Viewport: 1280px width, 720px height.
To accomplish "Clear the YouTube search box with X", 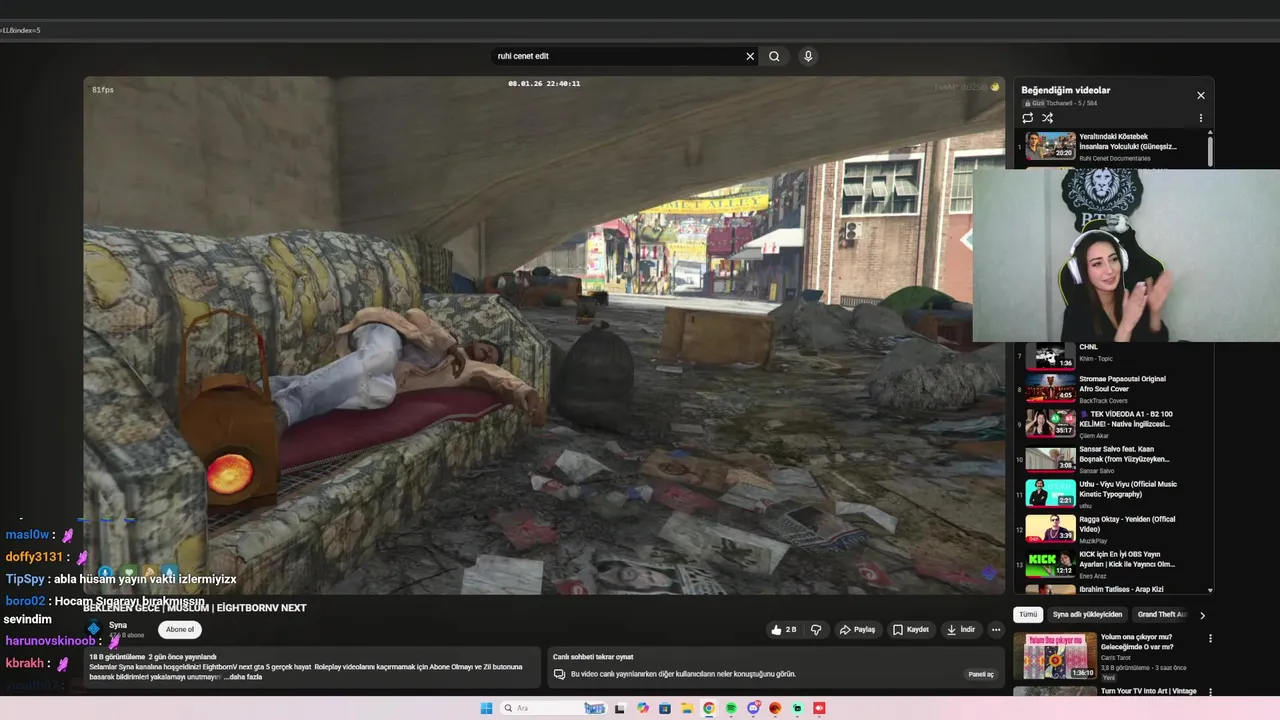I will pos(750,56).
